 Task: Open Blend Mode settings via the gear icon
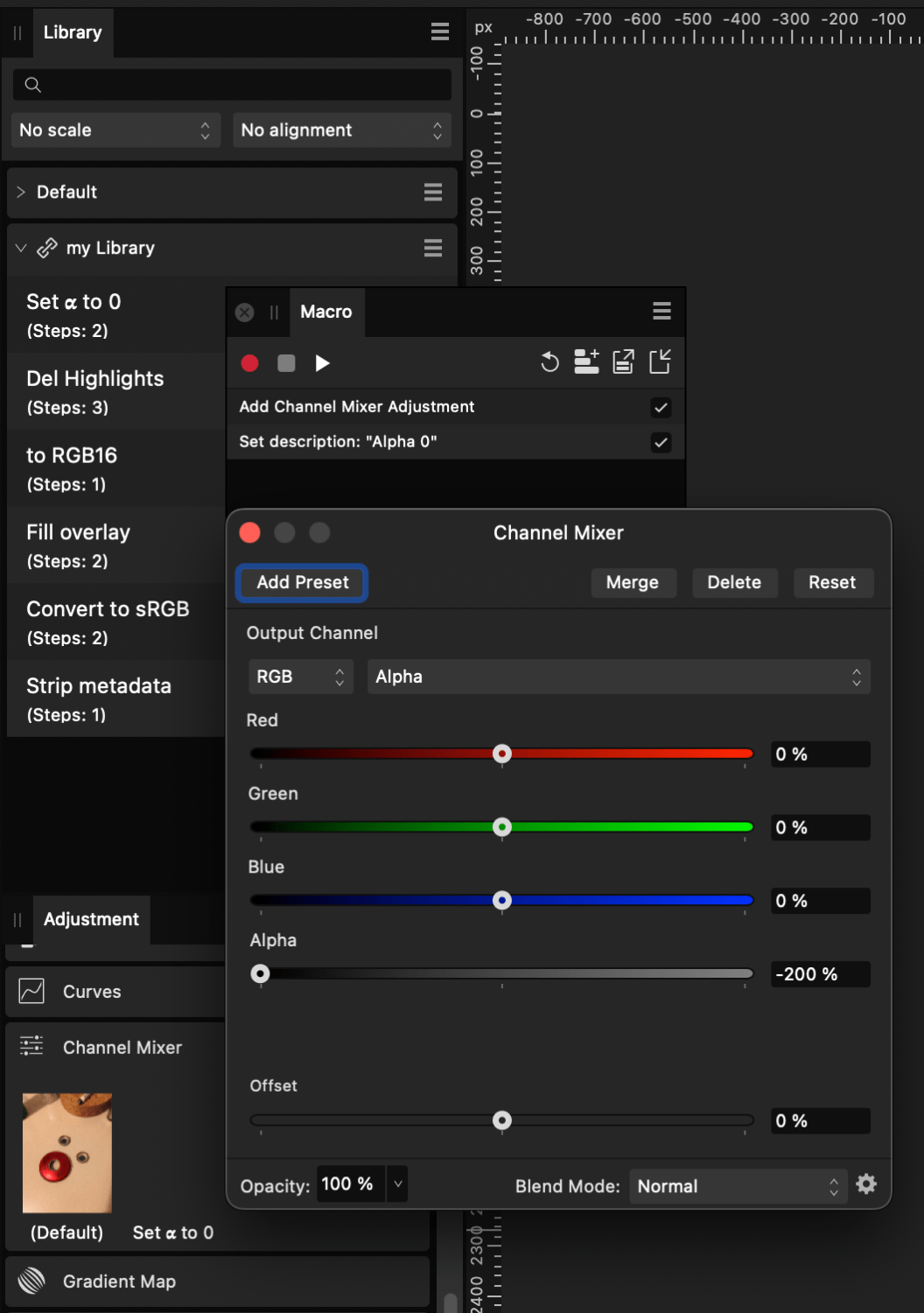point(866,1184)
